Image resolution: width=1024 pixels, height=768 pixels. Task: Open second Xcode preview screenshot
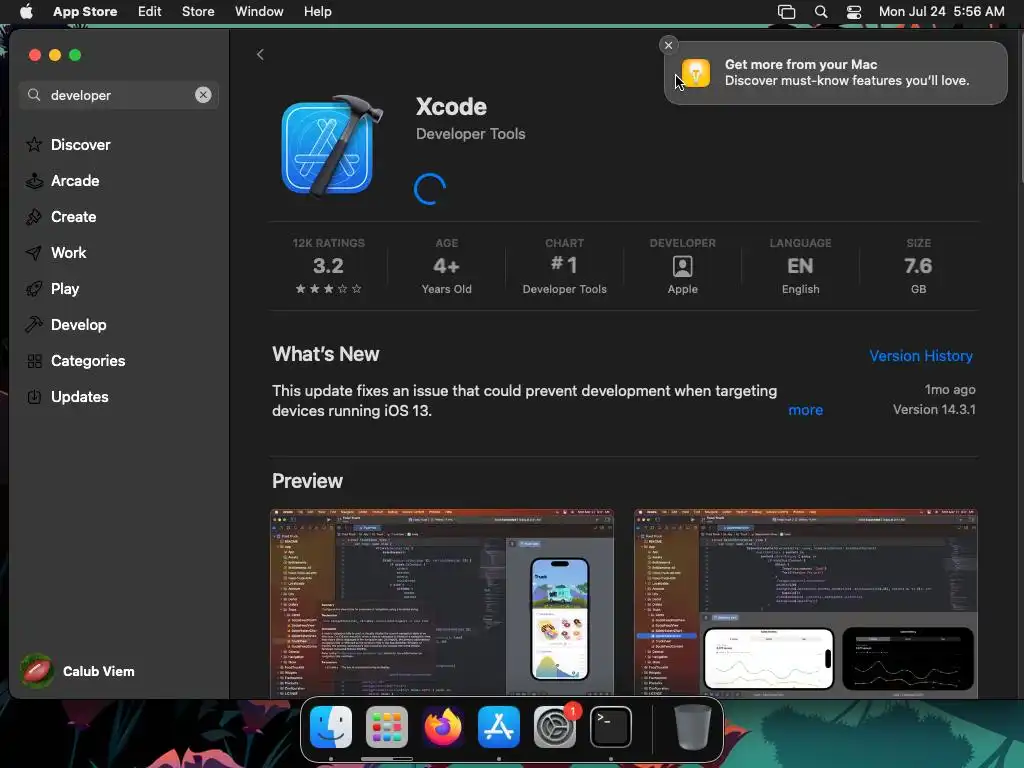tap(806, 602)
